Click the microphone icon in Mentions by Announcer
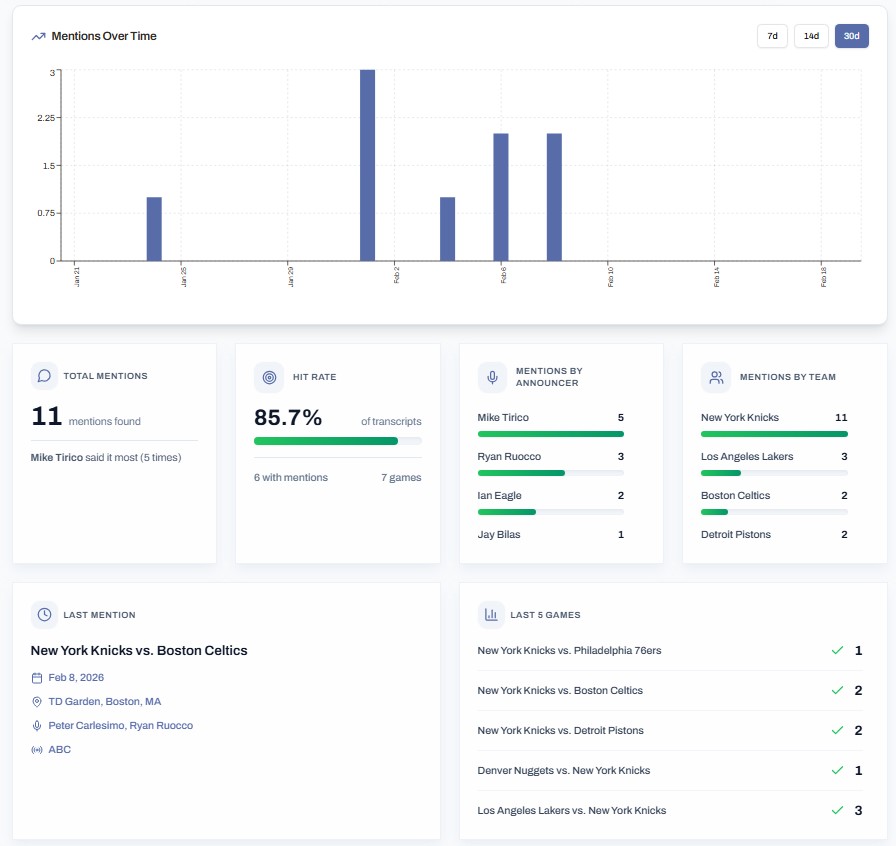896x846 pixels. click(x=492, y=377)
